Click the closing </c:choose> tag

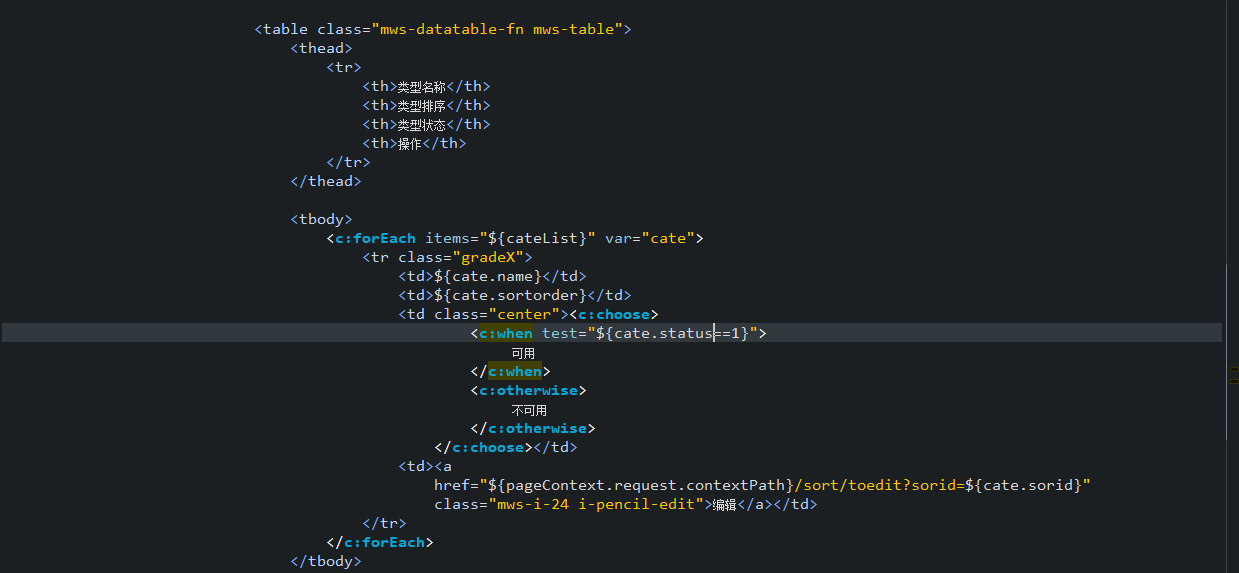483,447
